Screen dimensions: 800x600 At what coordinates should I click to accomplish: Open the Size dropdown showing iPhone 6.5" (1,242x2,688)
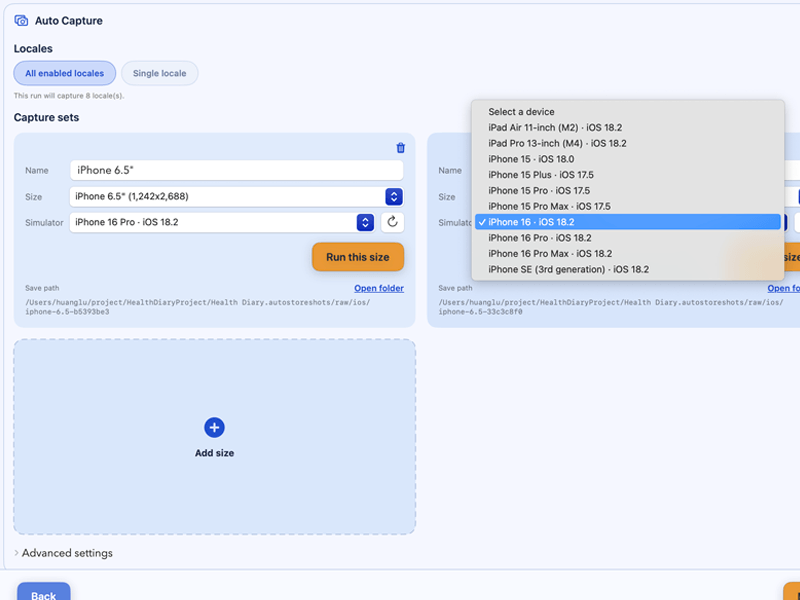pyautogui.click(x=237, y=196)
